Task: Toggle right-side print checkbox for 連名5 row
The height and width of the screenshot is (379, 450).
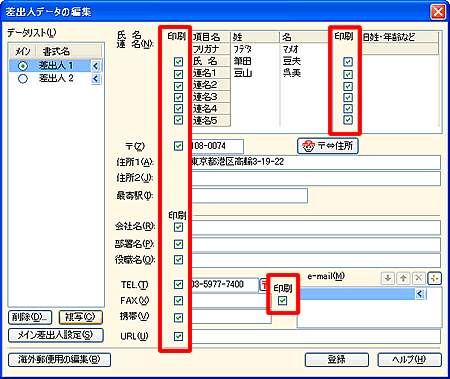Action: coord(348,120)
